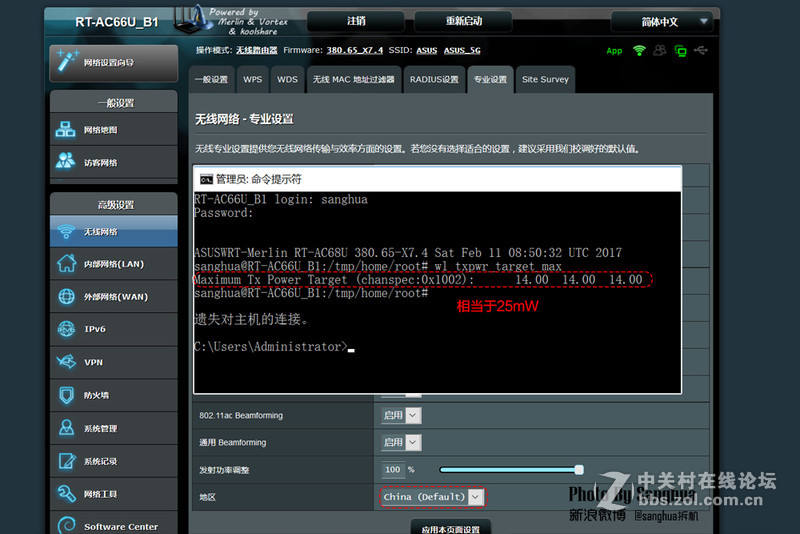Open the RADIUS设置 tab
The width and height of the screenshot is (800, 534).
click(434, 80)
